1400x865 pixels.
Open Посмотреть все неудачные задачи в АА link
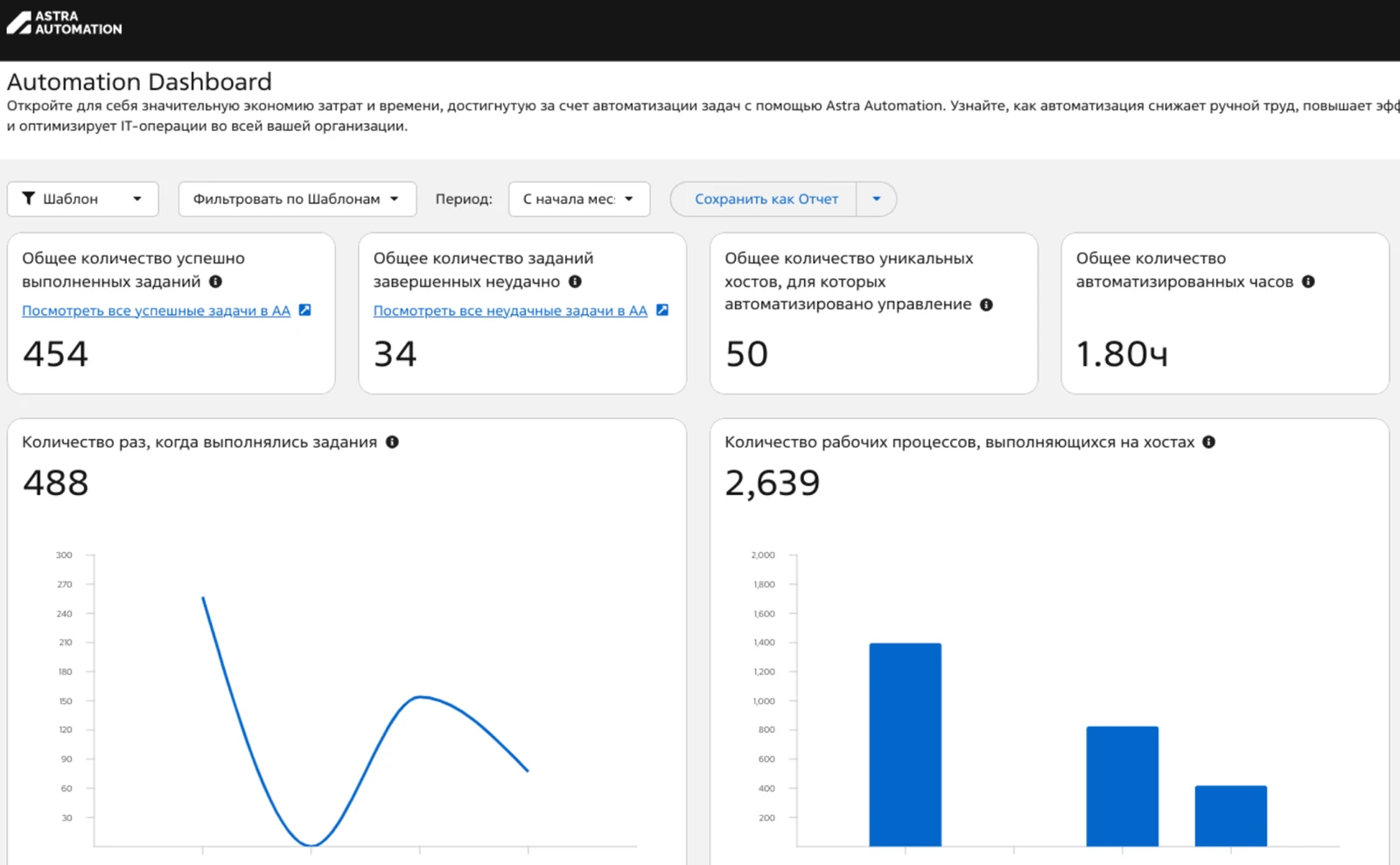pyautogui.click(x=510, y=310)
